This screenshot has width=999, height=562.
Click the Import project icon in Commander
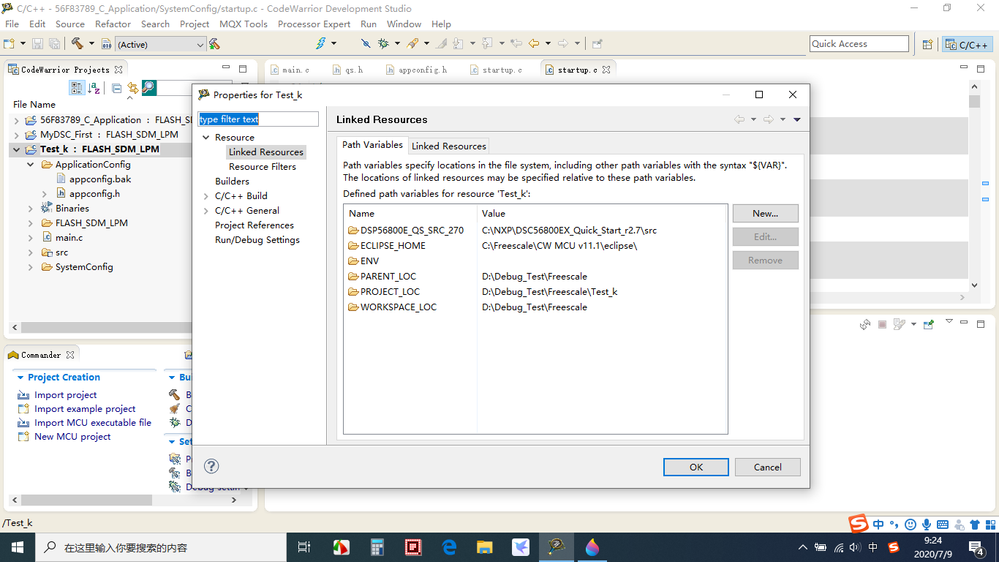click(x=24, y=394)
